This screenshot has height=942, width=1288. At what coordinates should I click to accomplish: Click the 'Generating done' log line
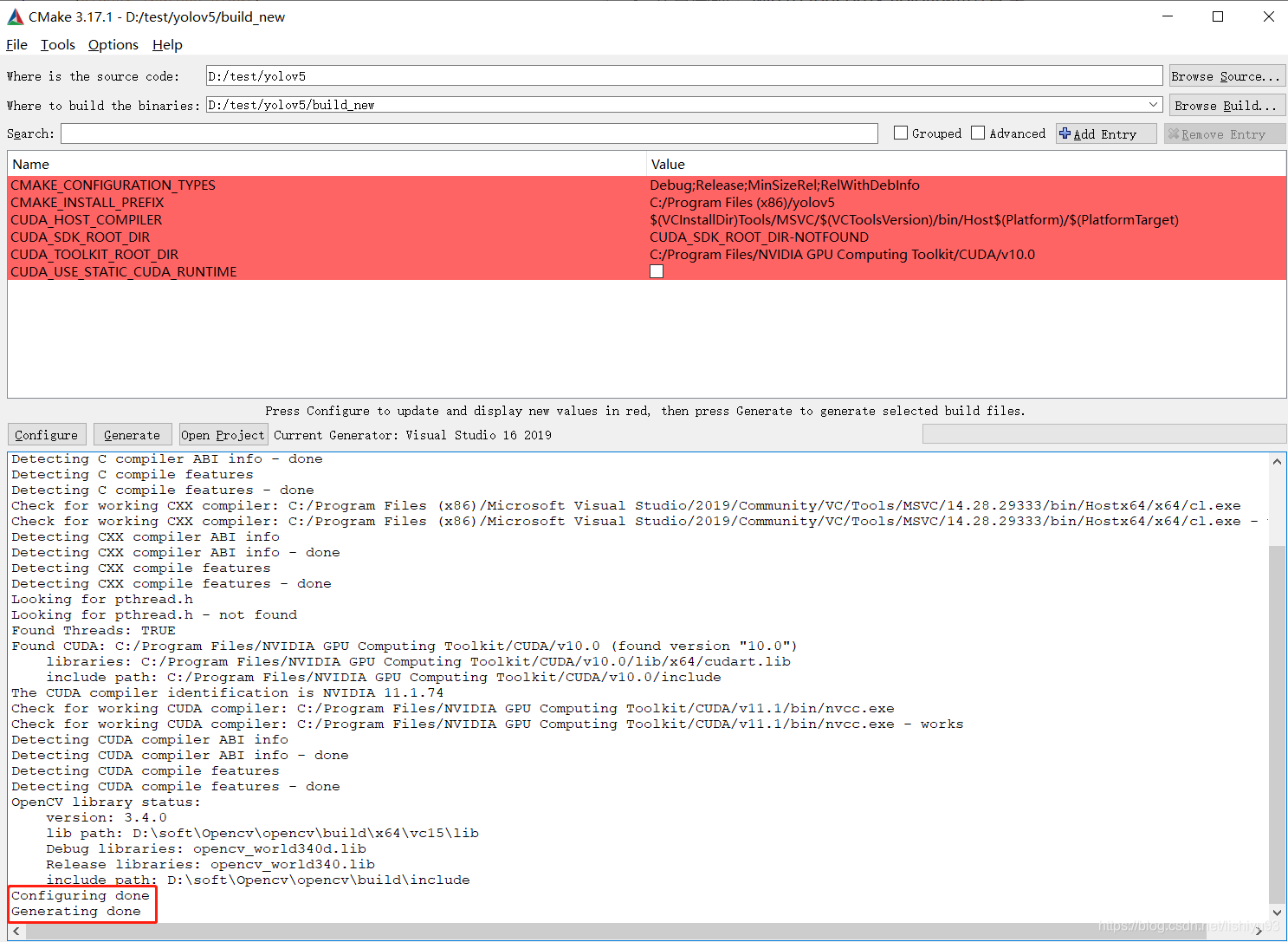[76, 911]
